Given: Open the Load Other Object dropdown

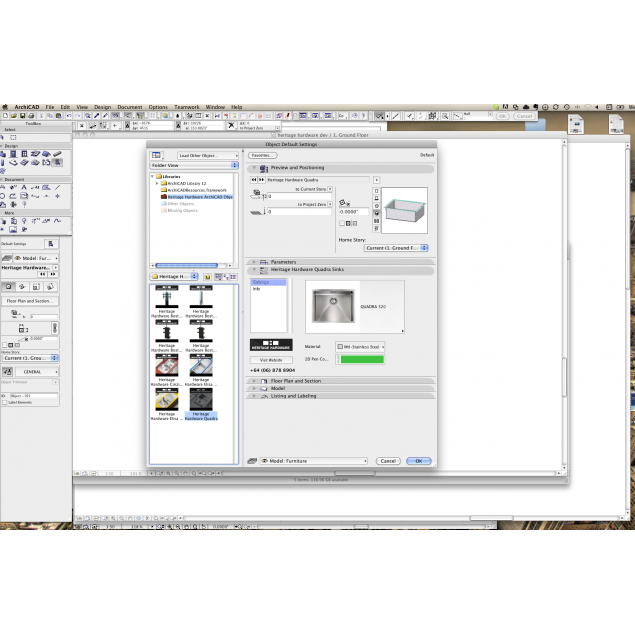Looking at the screenshot, I should [x=208, y=156].
